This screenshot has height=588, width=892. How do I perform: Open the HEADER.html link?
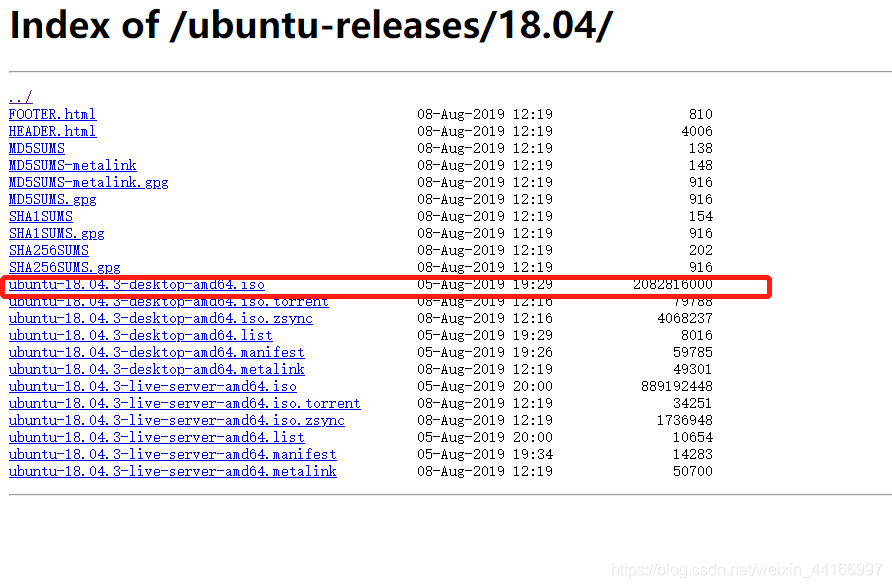pyautogui.click(x=52, y=131)
